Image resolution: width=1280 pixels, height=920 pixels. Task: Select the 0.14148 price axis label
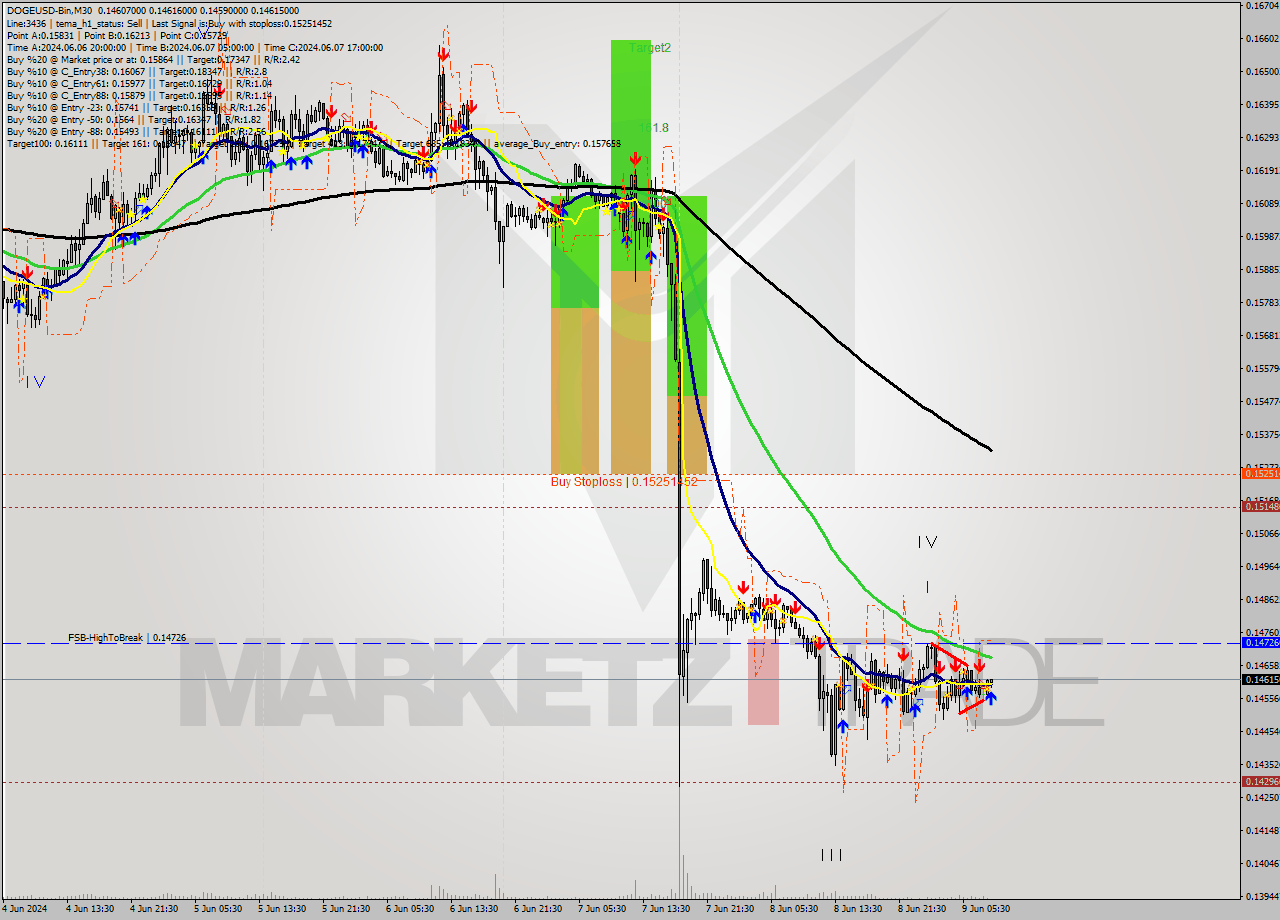coord(1262,830)
